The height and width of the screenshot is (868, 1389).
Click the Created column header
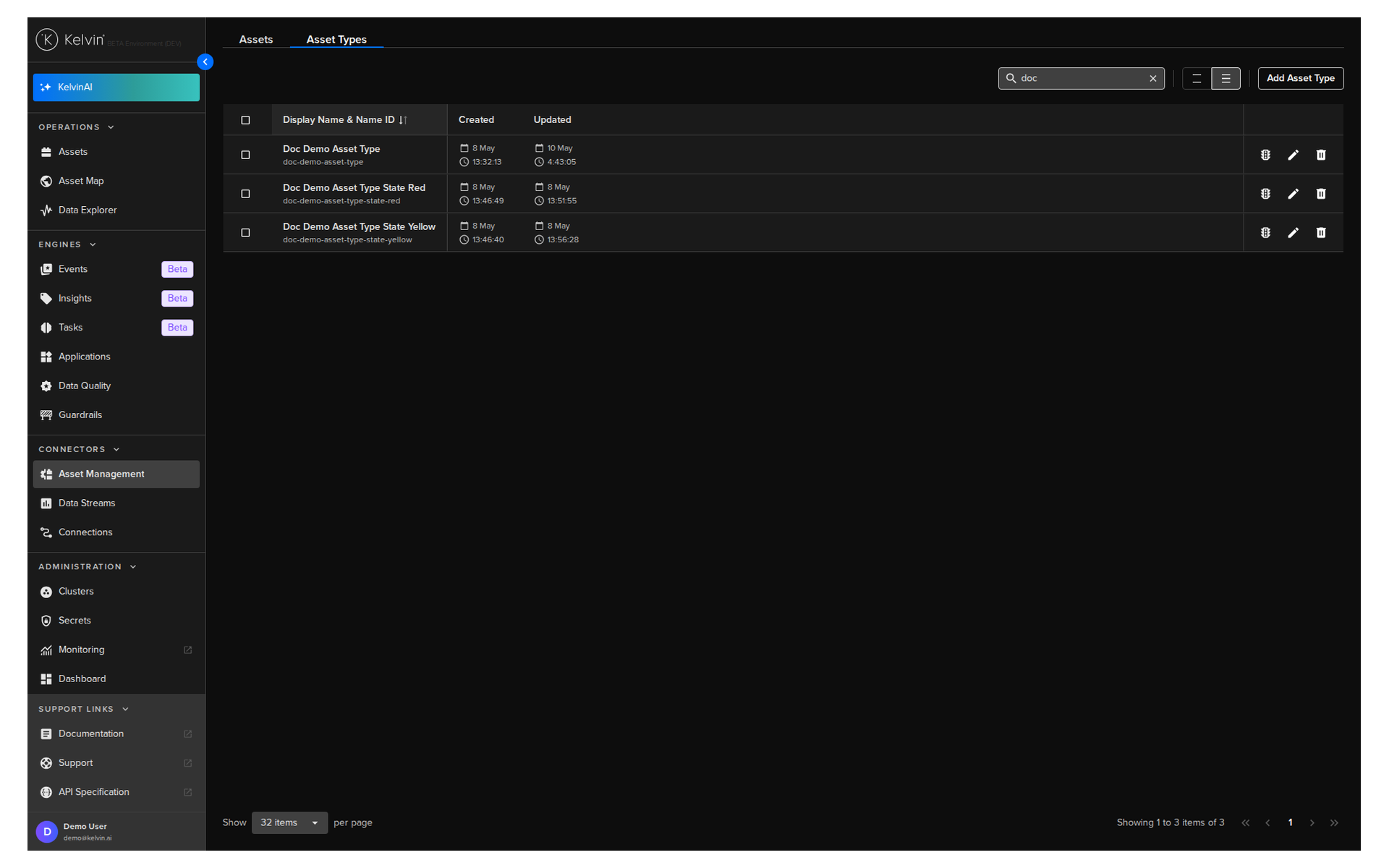pyautogui.click(x=476, y=120)
